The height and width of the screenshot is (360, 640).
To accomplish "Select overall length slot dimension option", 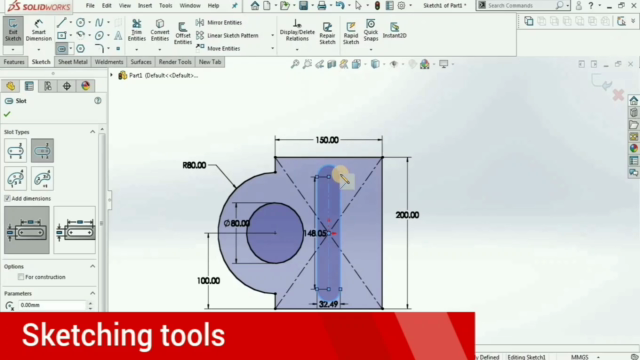I will (75, 230).
